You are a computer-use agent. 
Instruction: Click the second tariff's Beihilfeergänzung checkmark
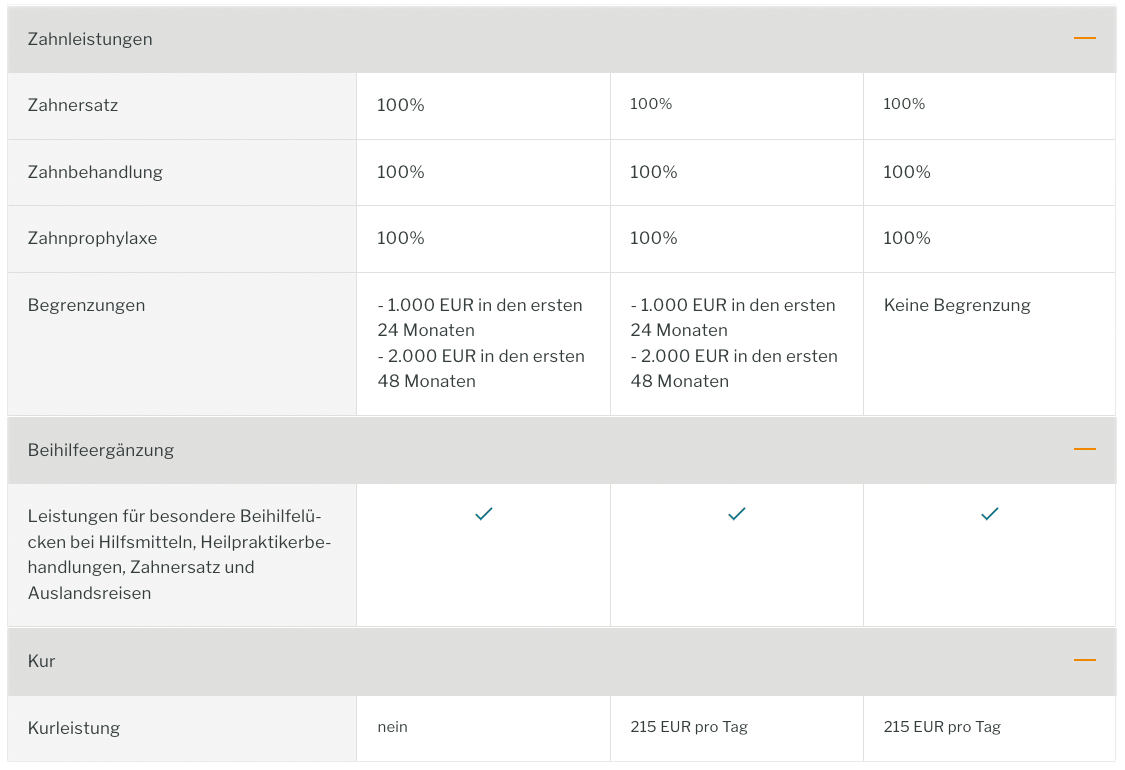click(x=737, y=514)
